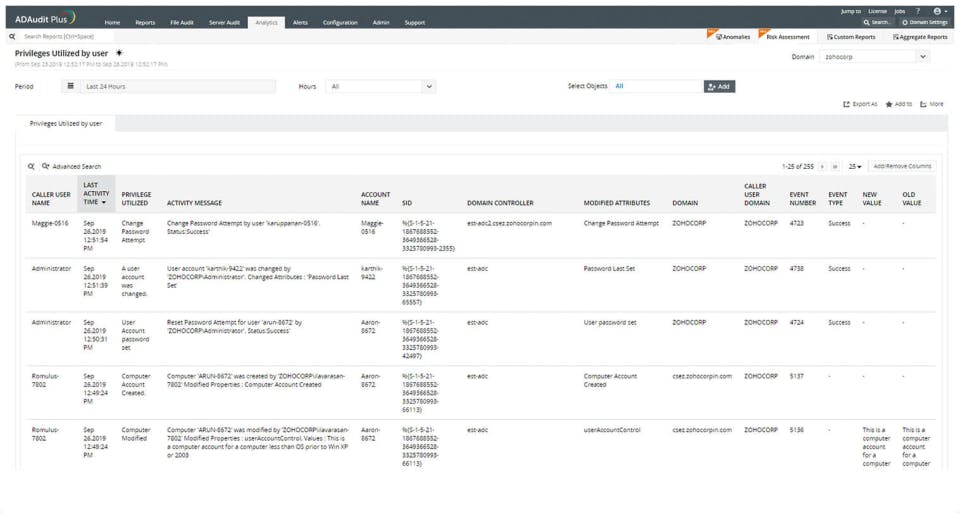Go to next page of results
The height and width of the screenshot is (513, 960).
point(822,167)
